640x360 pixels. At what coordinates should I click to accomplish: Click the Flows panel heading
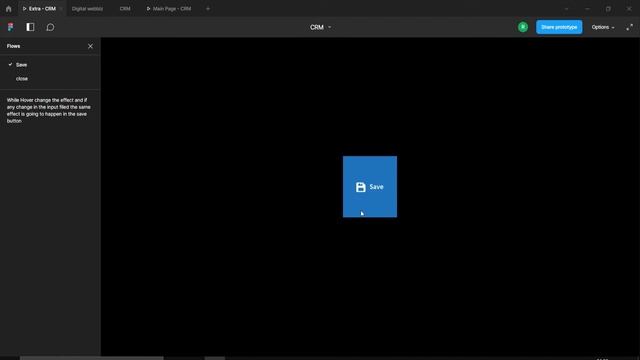[13, 46]
